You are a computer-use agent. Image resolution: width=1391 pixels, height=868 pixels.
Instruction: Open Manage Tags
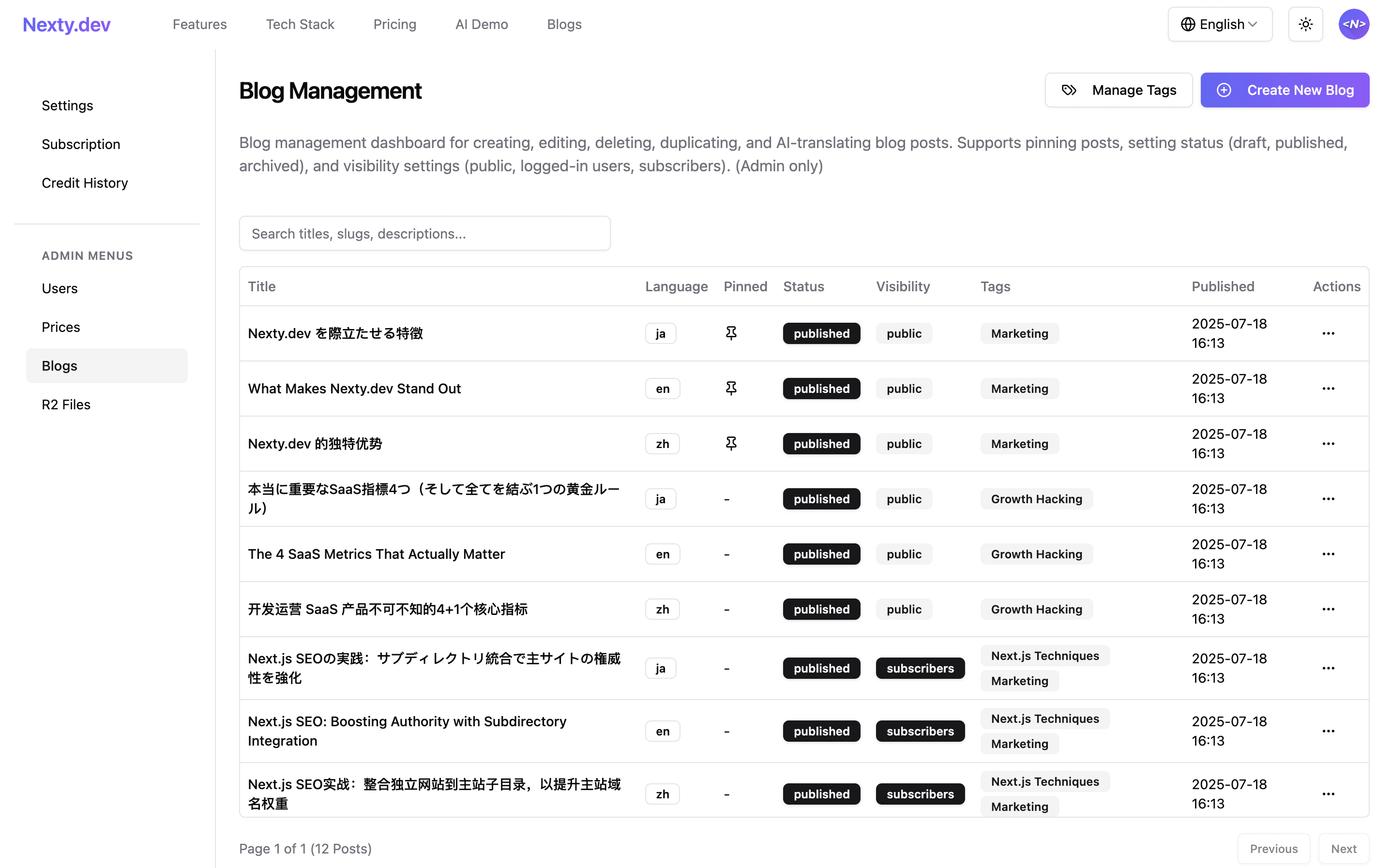point(1119,90)
